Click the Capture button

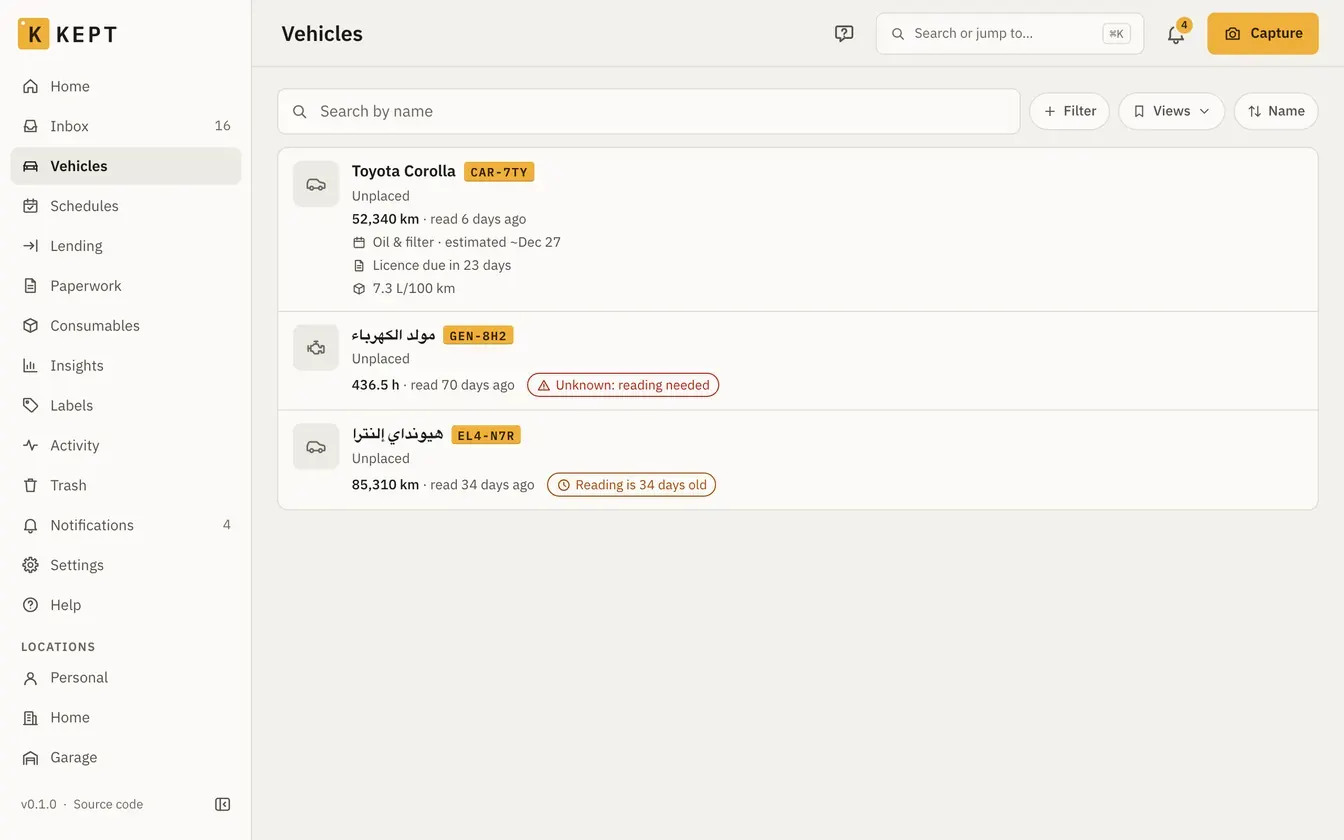pos(1263,34)
